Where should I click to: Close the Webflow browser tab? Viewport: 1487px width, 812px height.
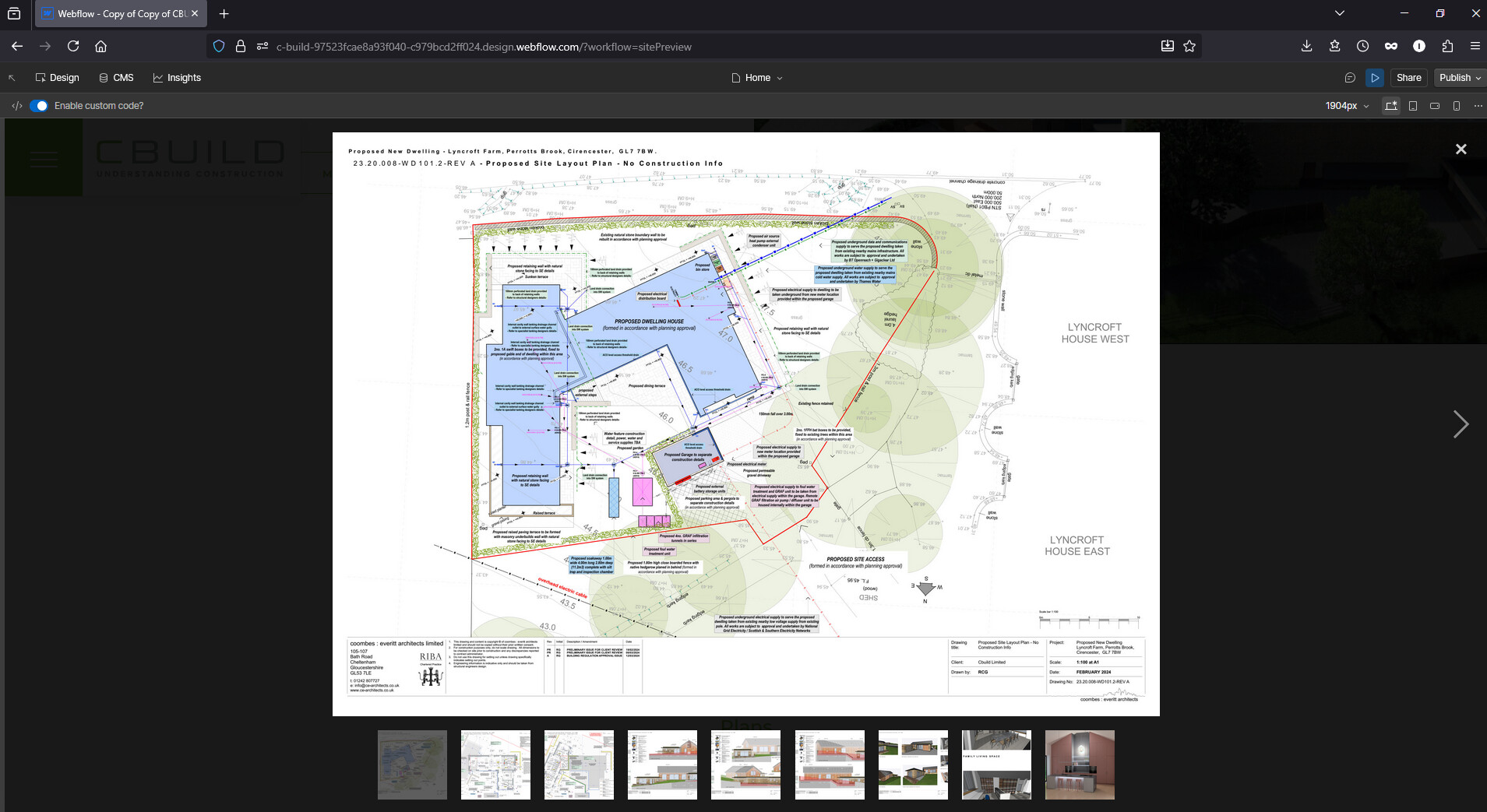click(195, 13)
